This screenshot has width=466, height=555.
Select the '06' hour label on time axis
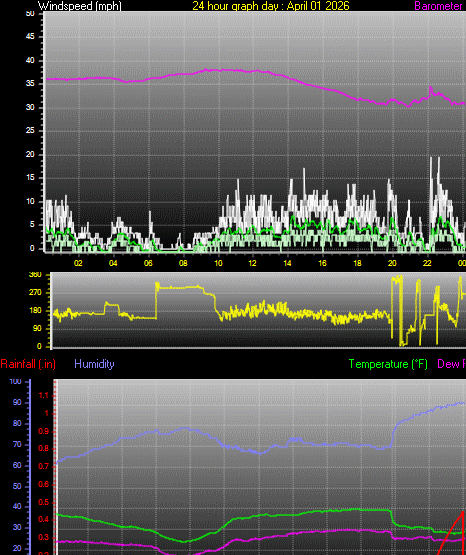148,263
